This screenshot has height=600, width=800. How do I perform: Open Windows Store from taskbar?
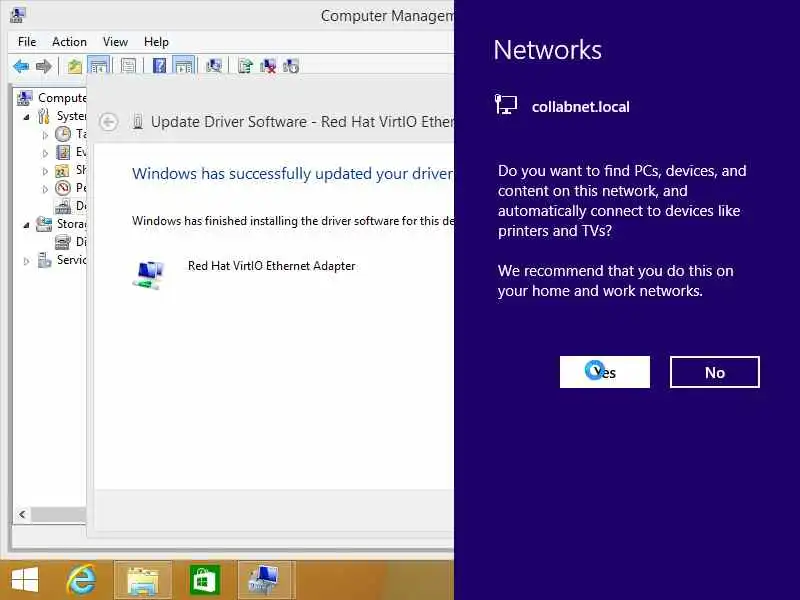point(205,580)
